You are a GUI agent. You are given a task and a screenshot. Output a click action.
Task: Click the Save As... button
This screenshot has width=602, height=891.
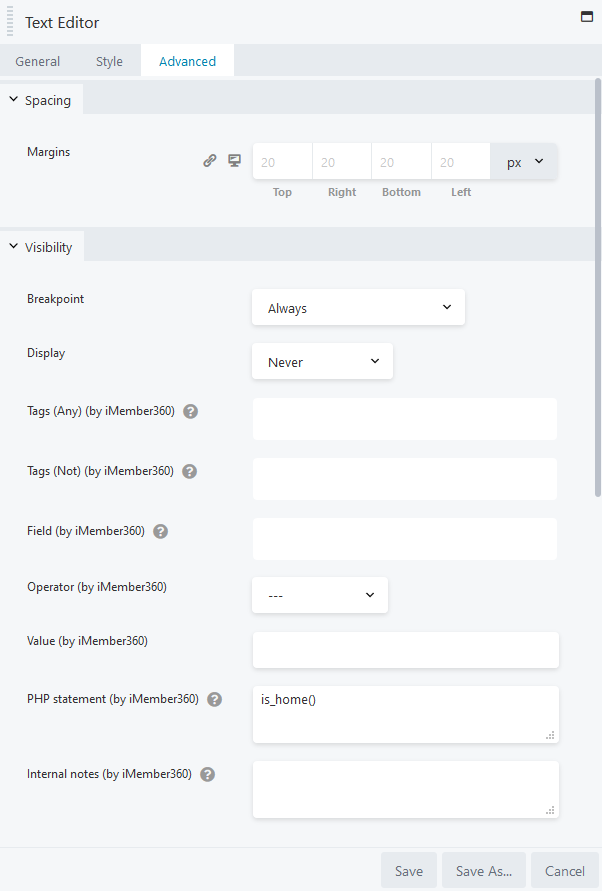click(x=483, y=870)
